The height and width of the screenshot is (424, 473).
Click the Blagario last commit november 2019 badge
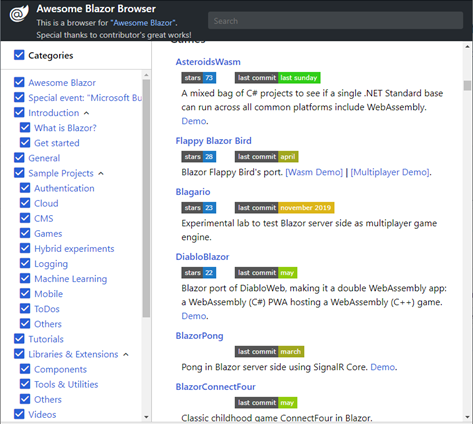pyautogui.click(x=284, y=208)
